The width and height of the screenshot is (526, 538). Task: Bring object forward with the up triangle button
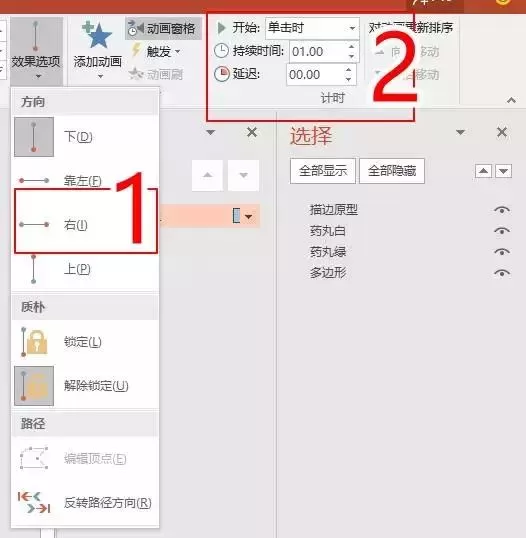click(x=483, y=171)
